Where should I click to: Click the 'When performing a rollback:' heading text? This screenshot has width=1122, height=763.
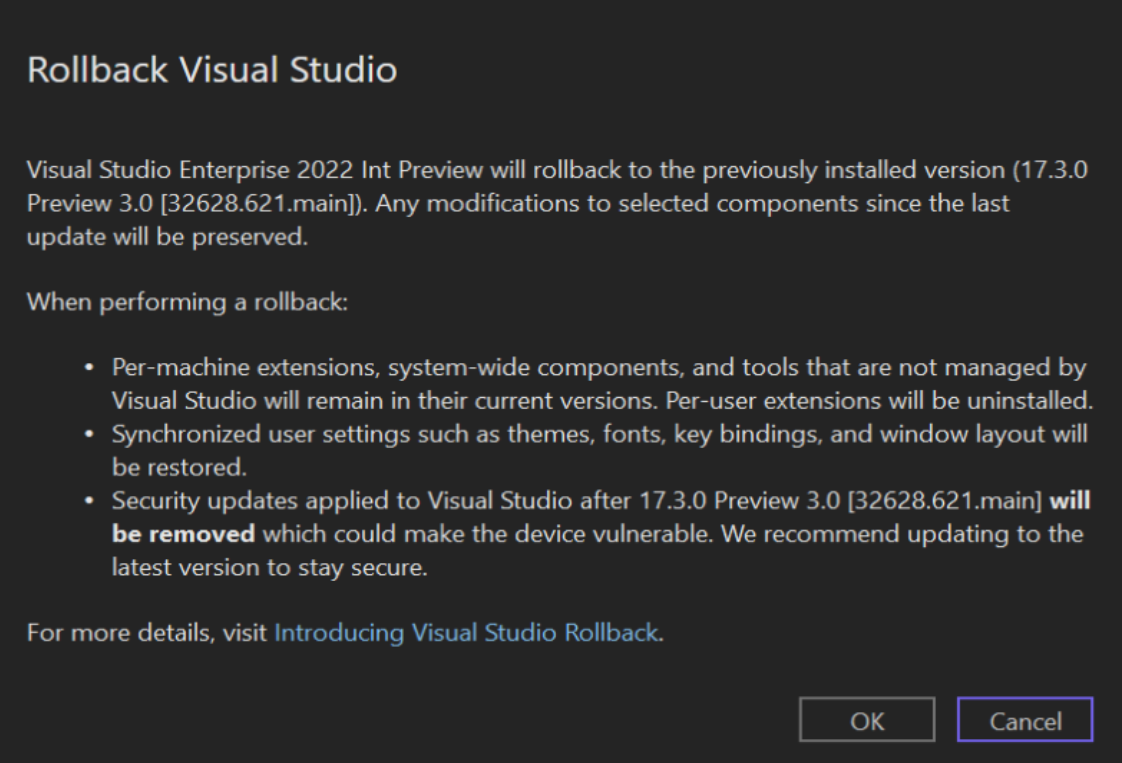[187, 302]
